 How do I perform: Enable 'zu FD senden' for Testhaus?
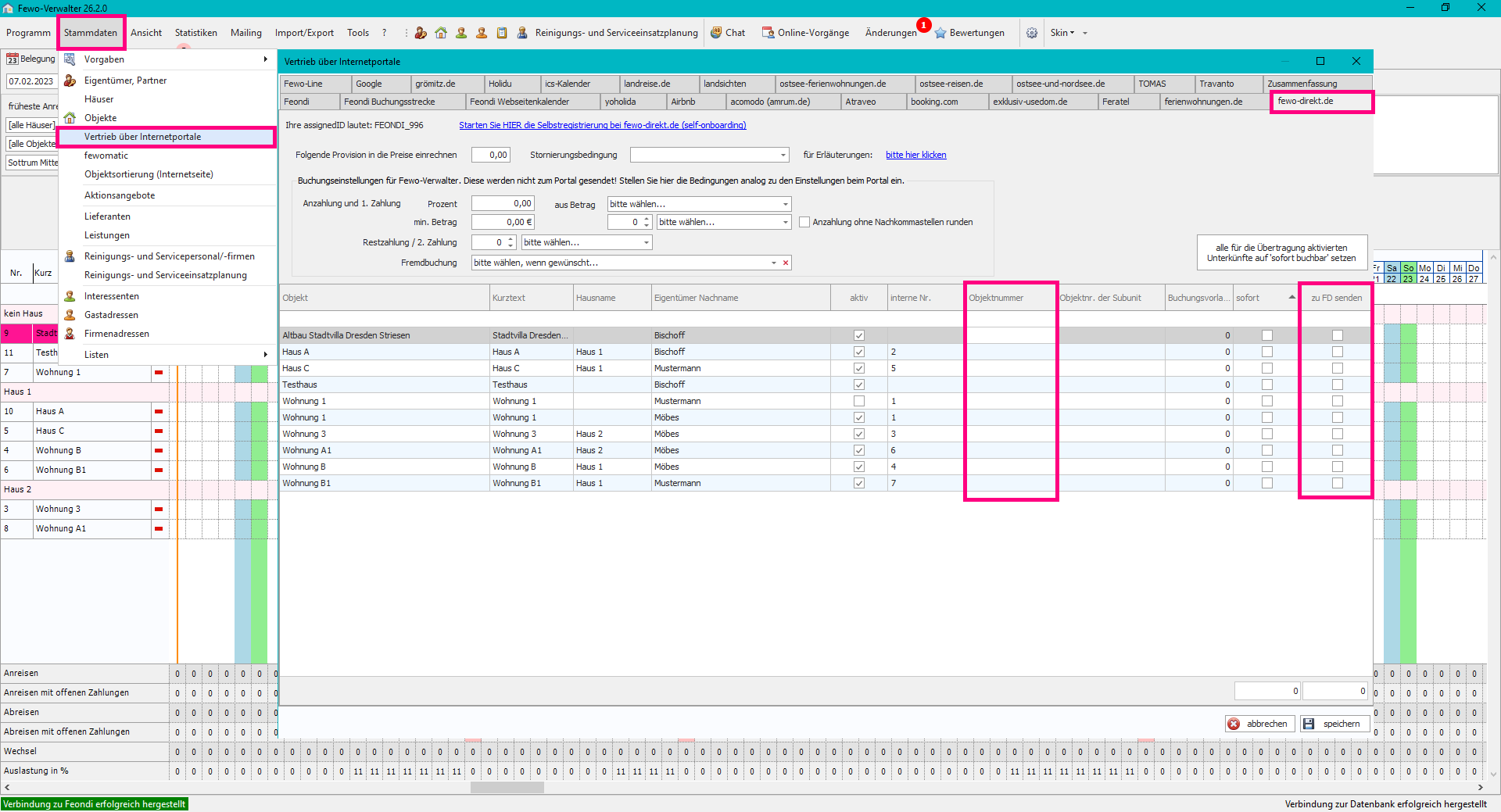pos(1338,385)
